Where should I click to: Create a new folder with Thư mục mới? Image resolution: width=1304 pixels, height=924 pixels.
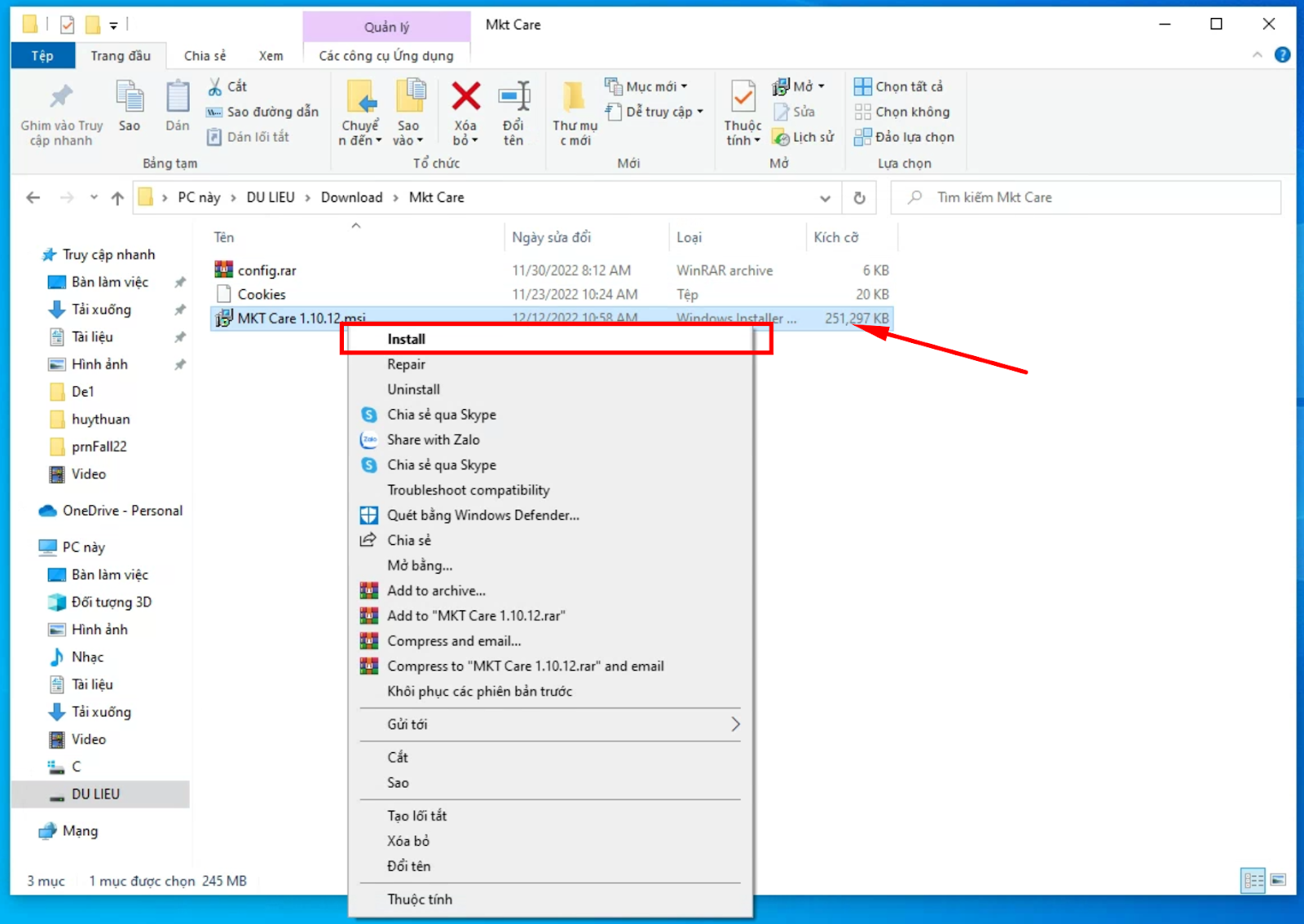575,113
